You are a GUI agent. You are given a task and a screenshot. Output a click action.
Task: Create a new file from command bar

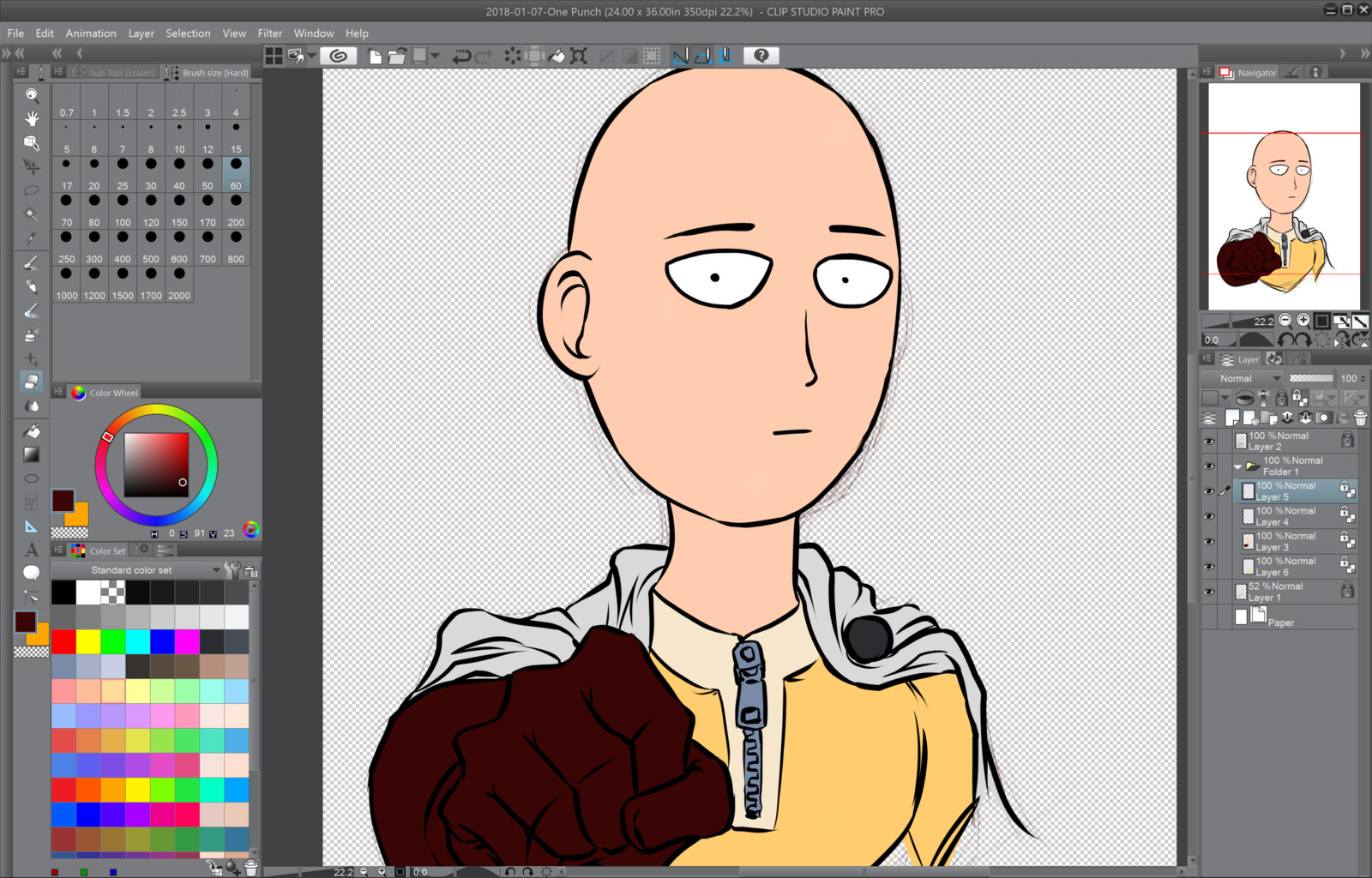pyautogui.click(x=375, y=57)
